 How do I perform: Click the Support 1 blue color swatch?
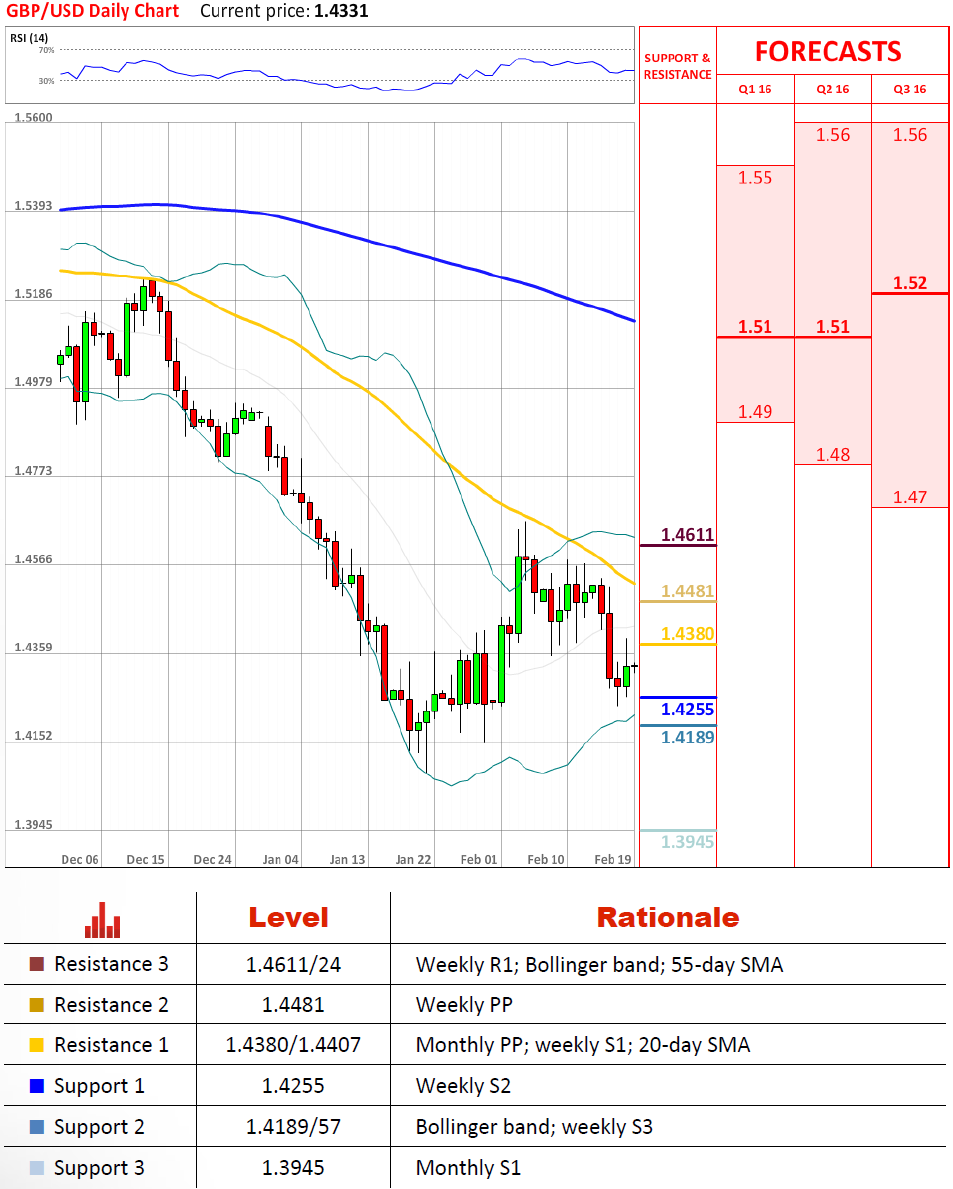pos(36,1086)
